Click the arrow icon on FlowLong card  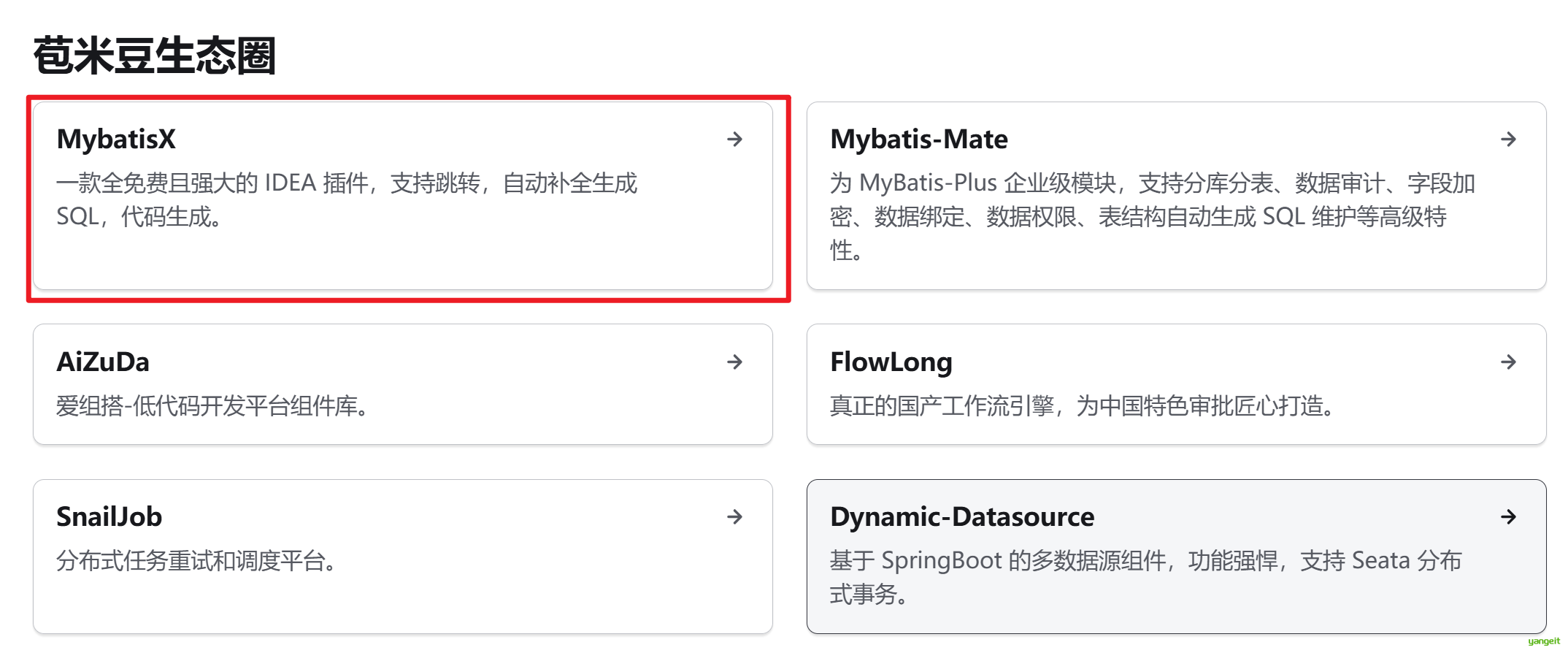1509,362
